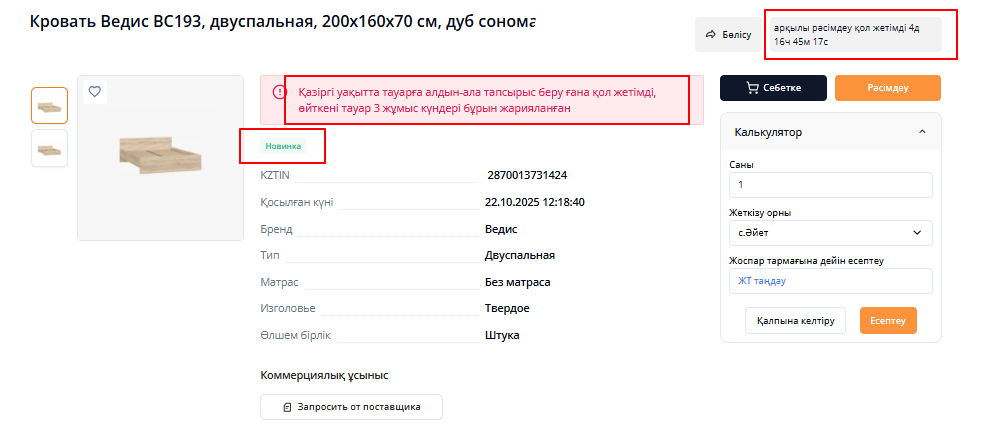Select the ЖТ таңдау field
Screen dimensions: 994x427
[x=830, y=281]
